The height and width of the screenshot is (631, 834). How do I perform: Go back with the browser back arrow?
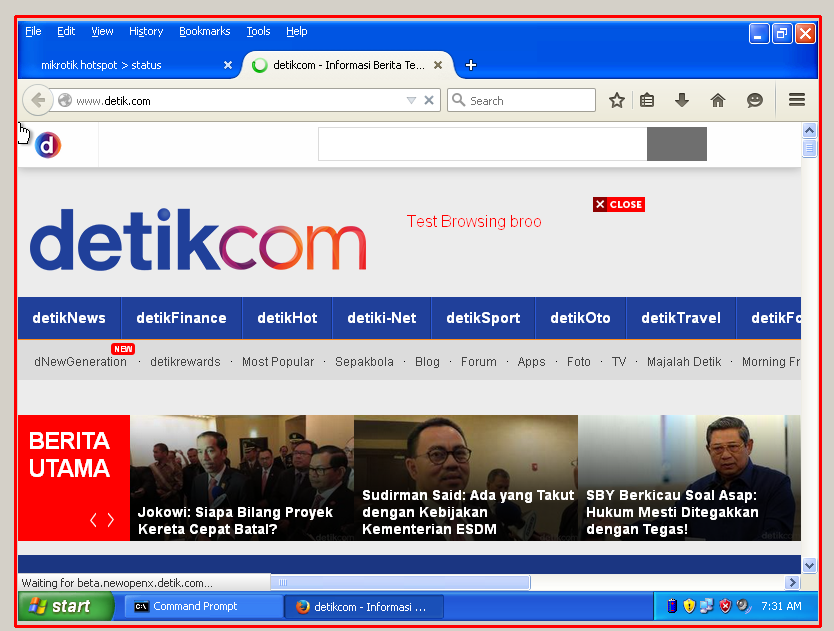click(38, 100)
